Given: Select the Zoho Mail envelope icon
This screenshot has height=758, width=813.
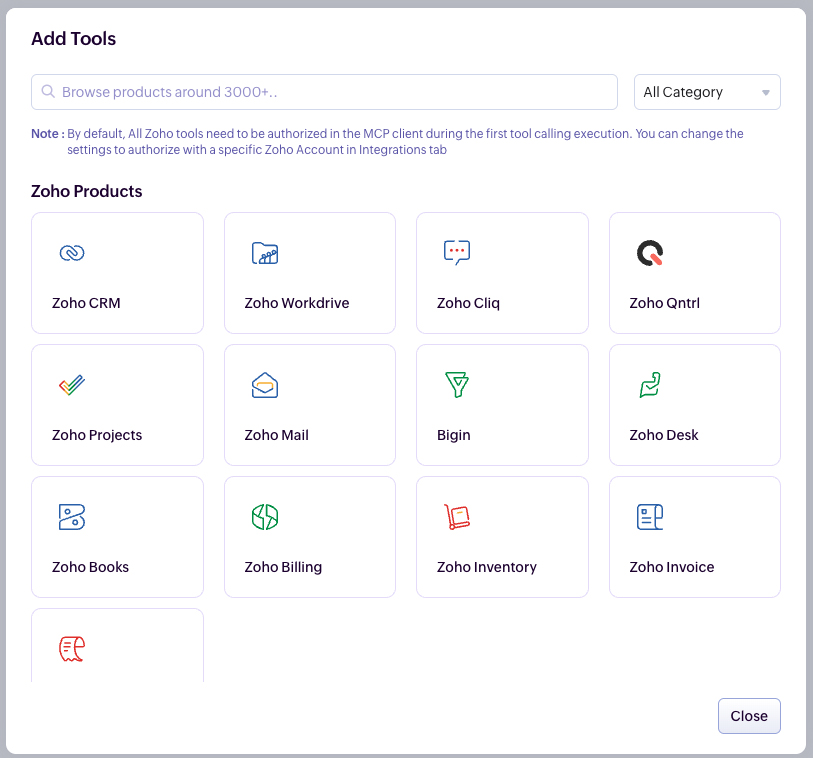Looking at the screenshot, I should pos(265,385).
